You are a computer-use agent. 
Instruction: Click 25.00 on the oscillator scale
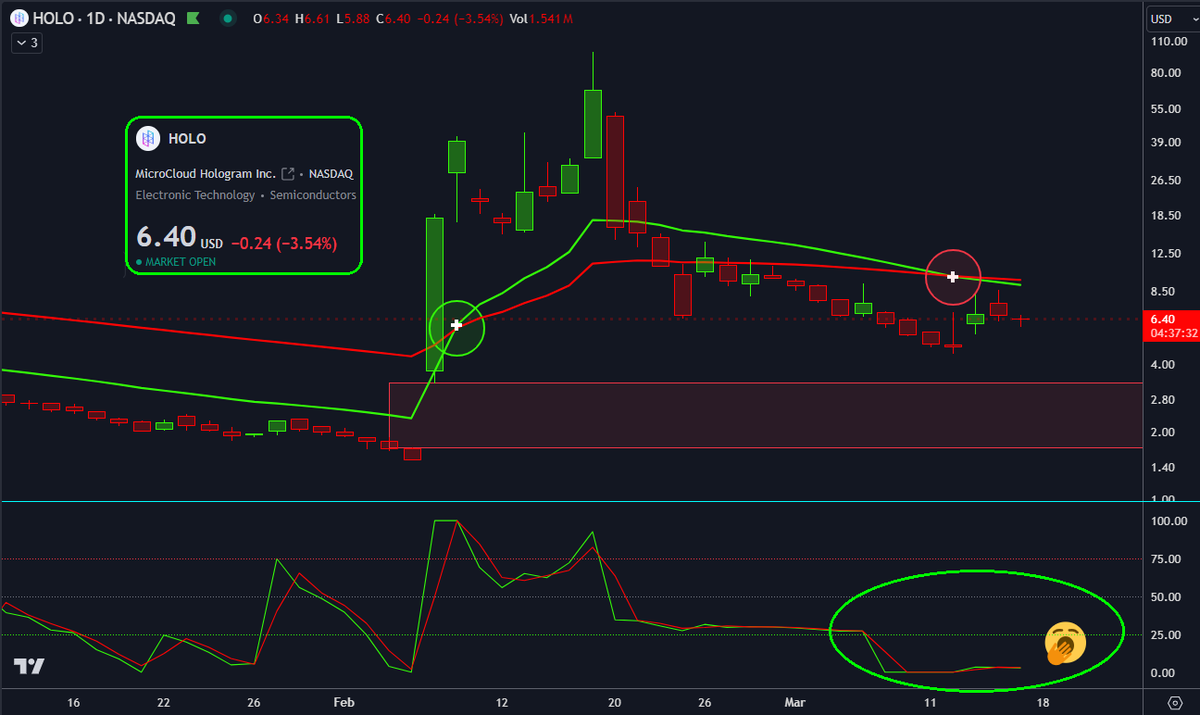(1168, 635)
